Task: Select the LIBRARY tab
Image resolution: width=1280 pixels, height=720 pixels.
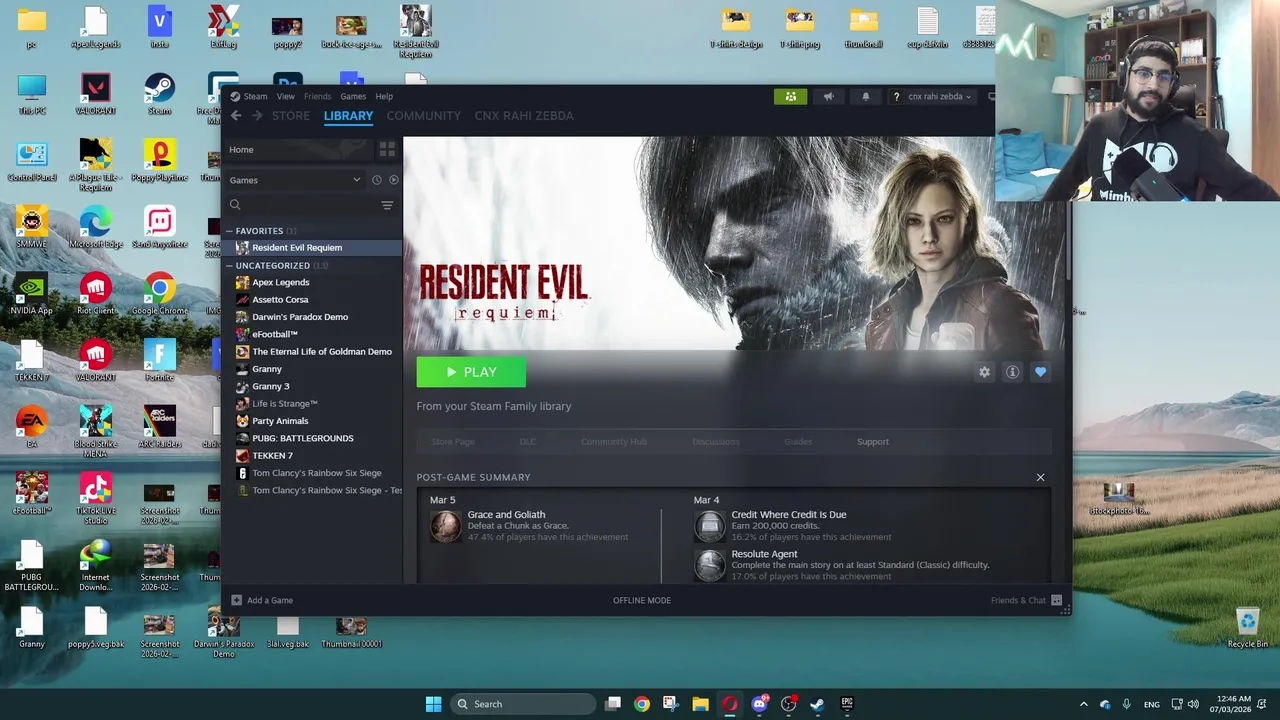Action: [348, 116]
